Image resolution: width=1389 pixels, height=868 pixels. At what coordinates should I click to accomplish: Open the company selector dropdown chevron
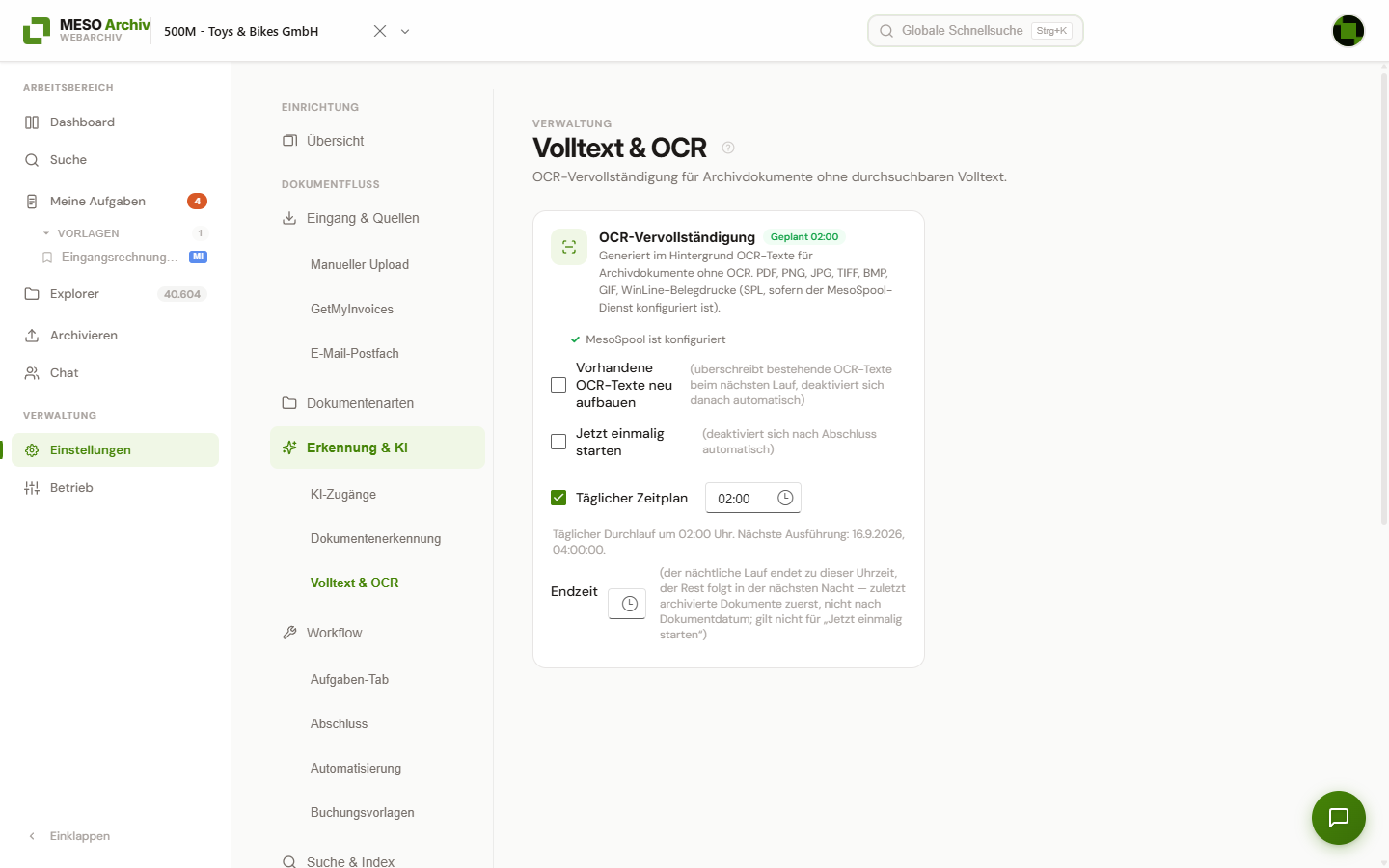coord(405,31)
